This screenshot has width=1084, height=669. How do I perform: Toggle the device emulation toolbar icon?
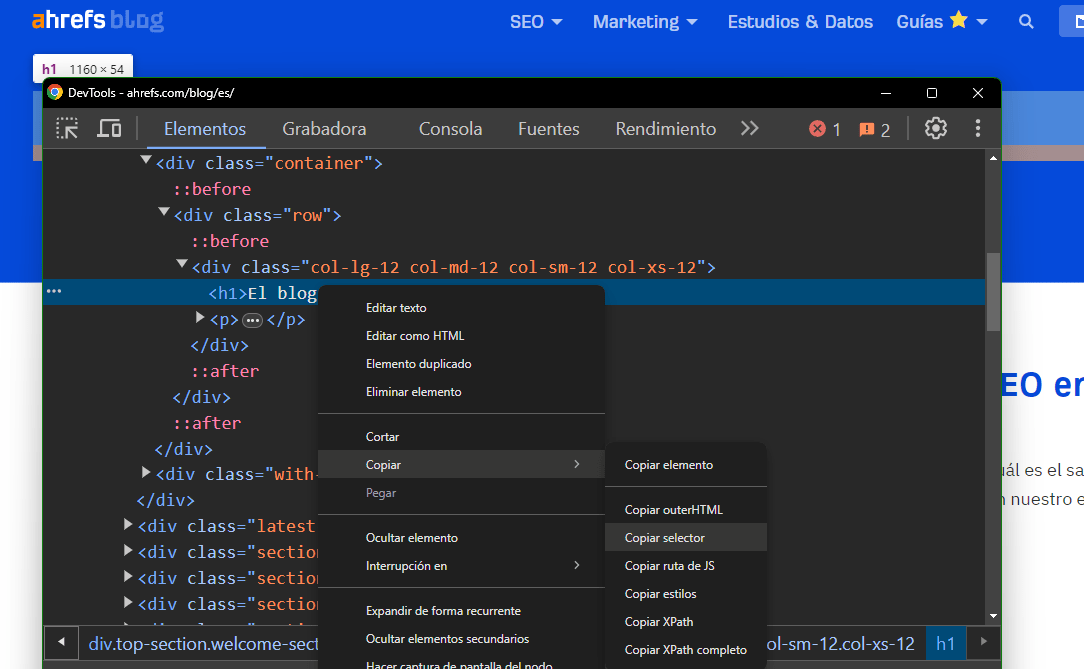pyautogui.click(x=109, y=128)
